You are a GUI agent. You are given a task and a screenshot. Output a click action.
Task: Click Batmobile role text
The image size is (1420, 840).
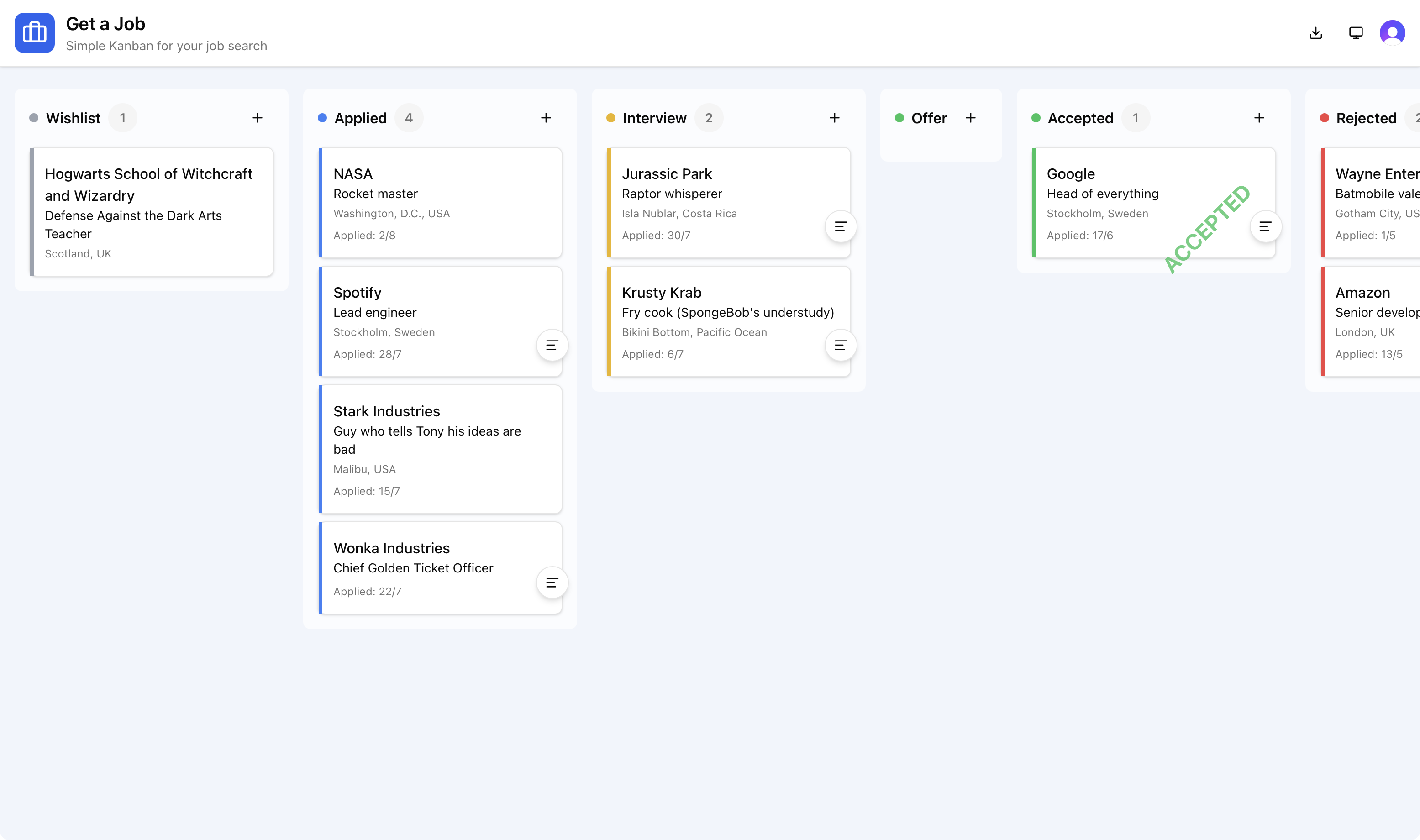pyautogui.click(x=1378, y=194)
